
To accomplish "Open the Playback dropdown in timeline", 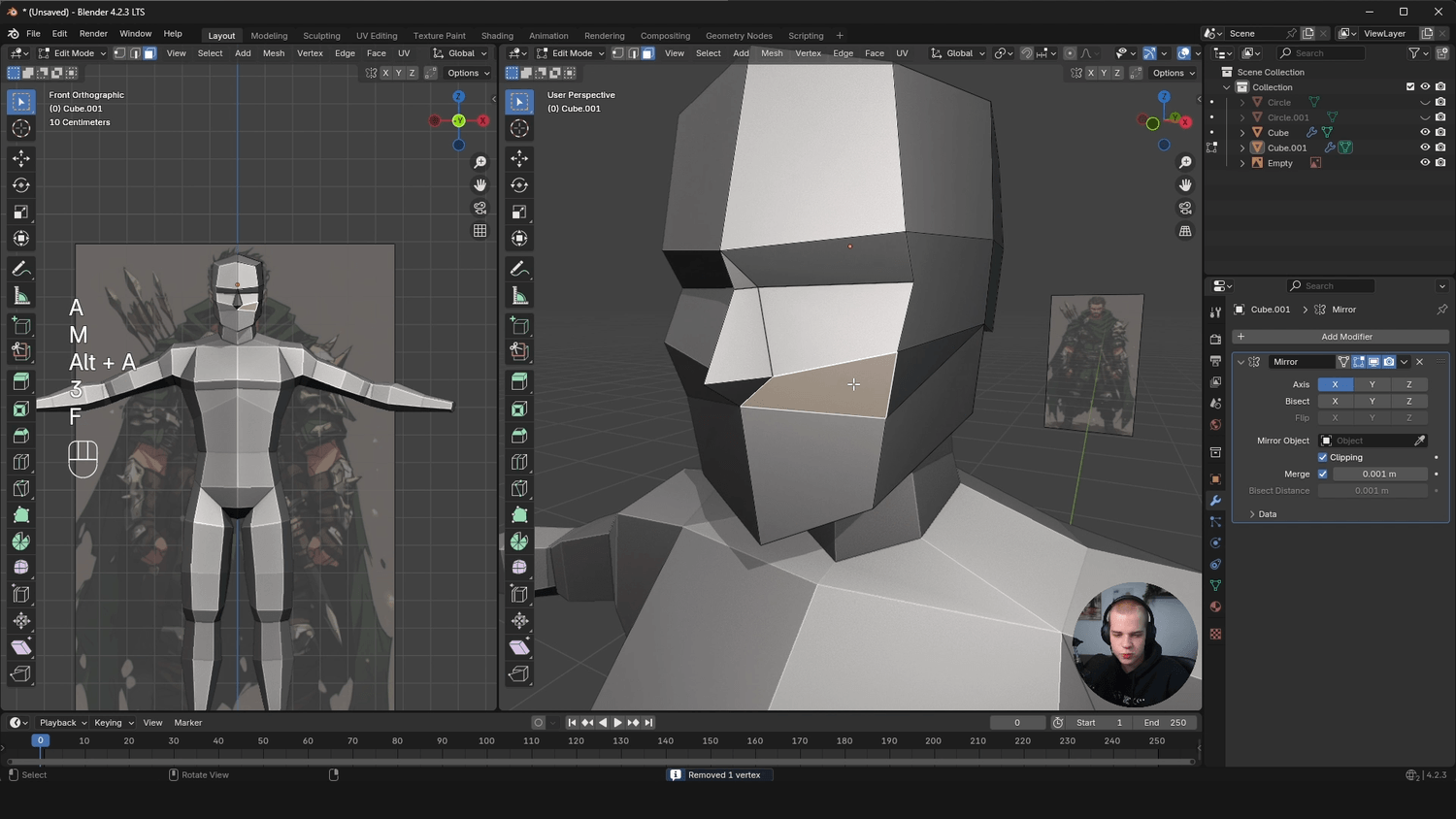I will tap(62, 722).
